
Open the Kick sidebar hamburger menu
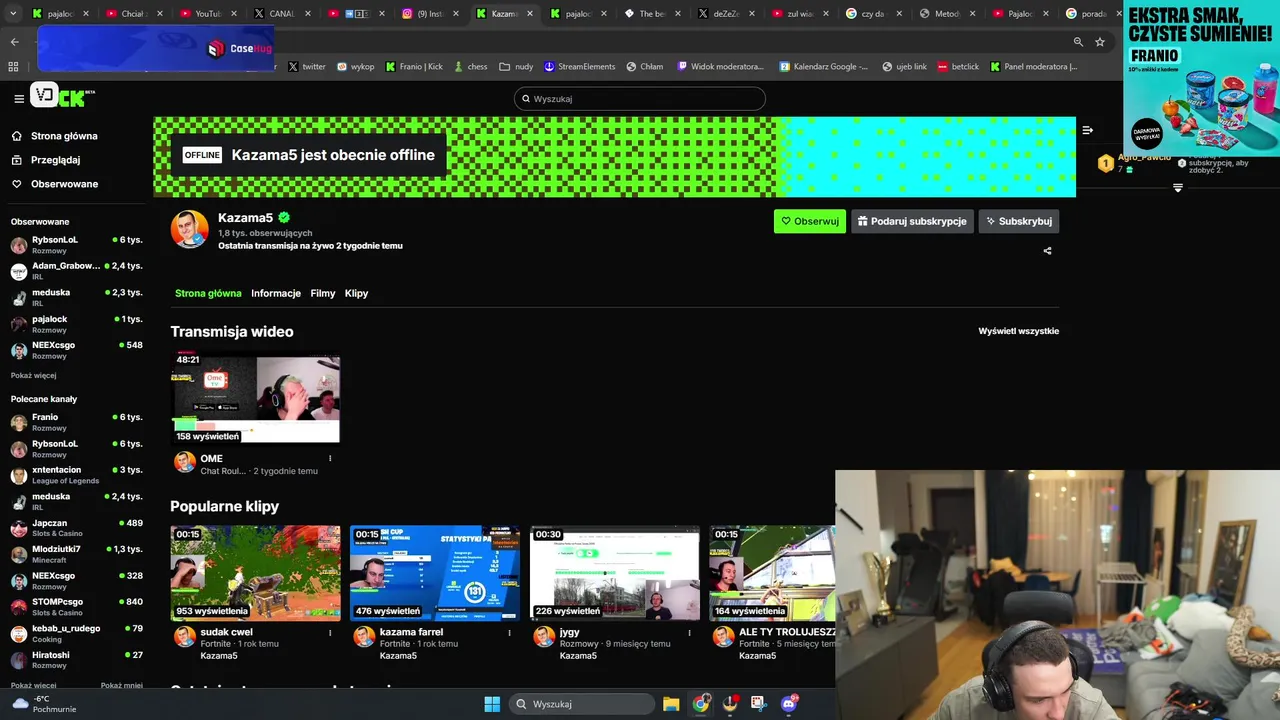click(18, 98)
